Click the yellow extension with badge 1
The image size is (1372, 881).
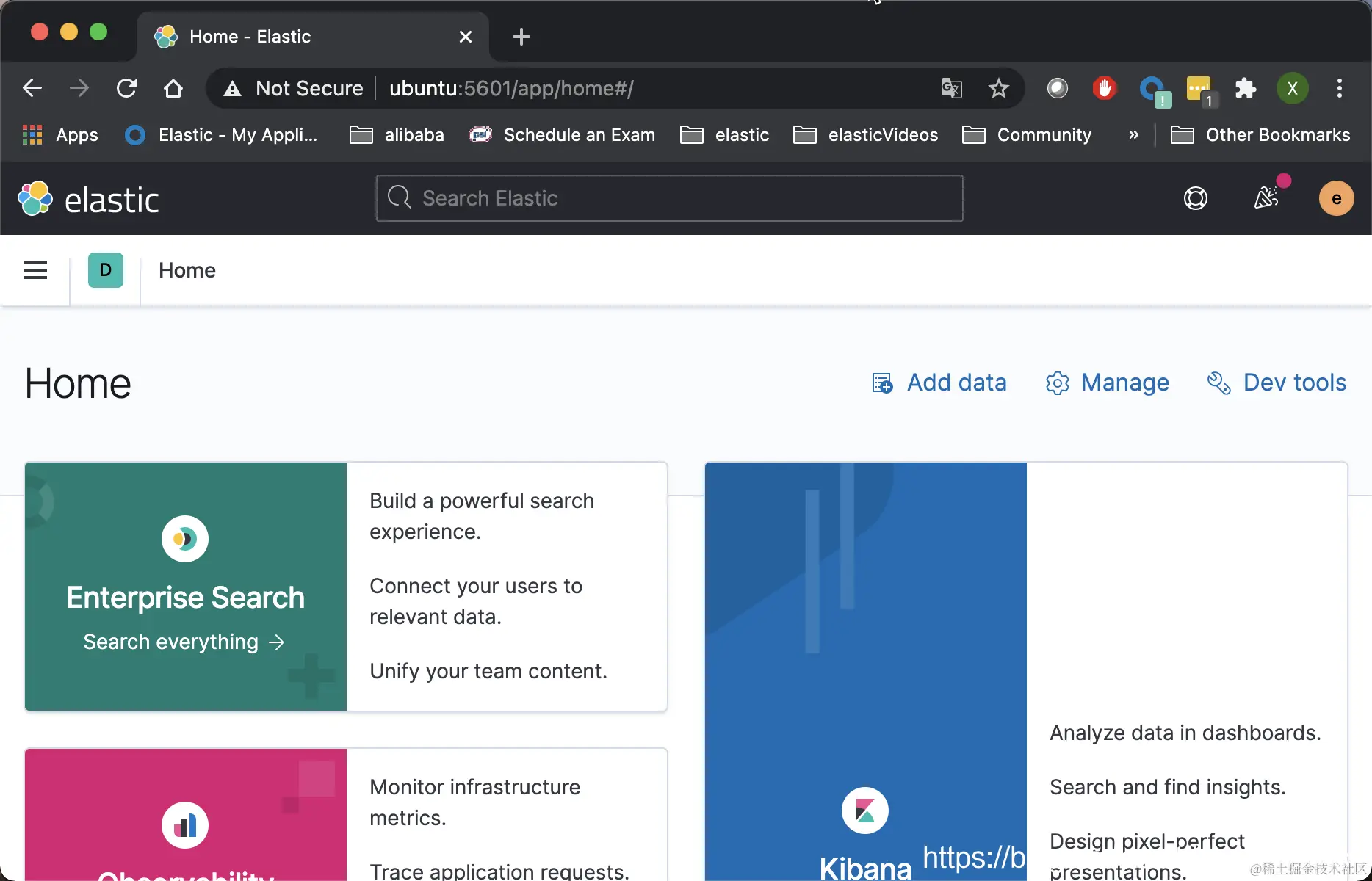coord(1200,91)
